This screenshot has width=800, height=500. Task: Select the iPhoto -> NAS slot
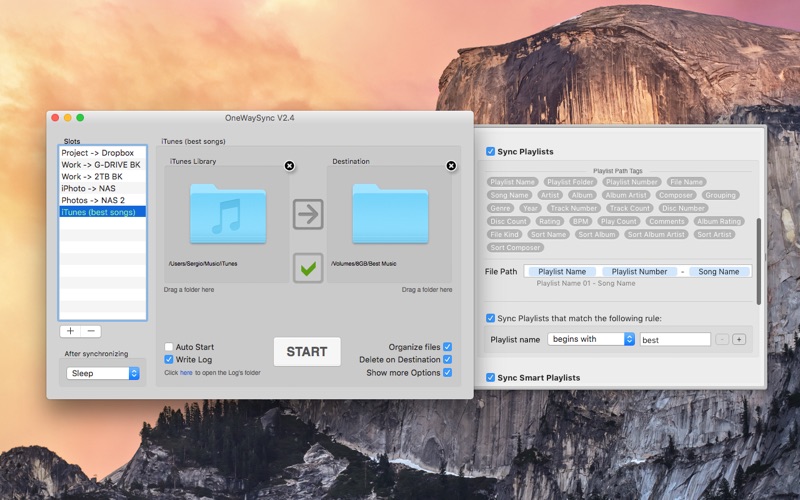103,188
